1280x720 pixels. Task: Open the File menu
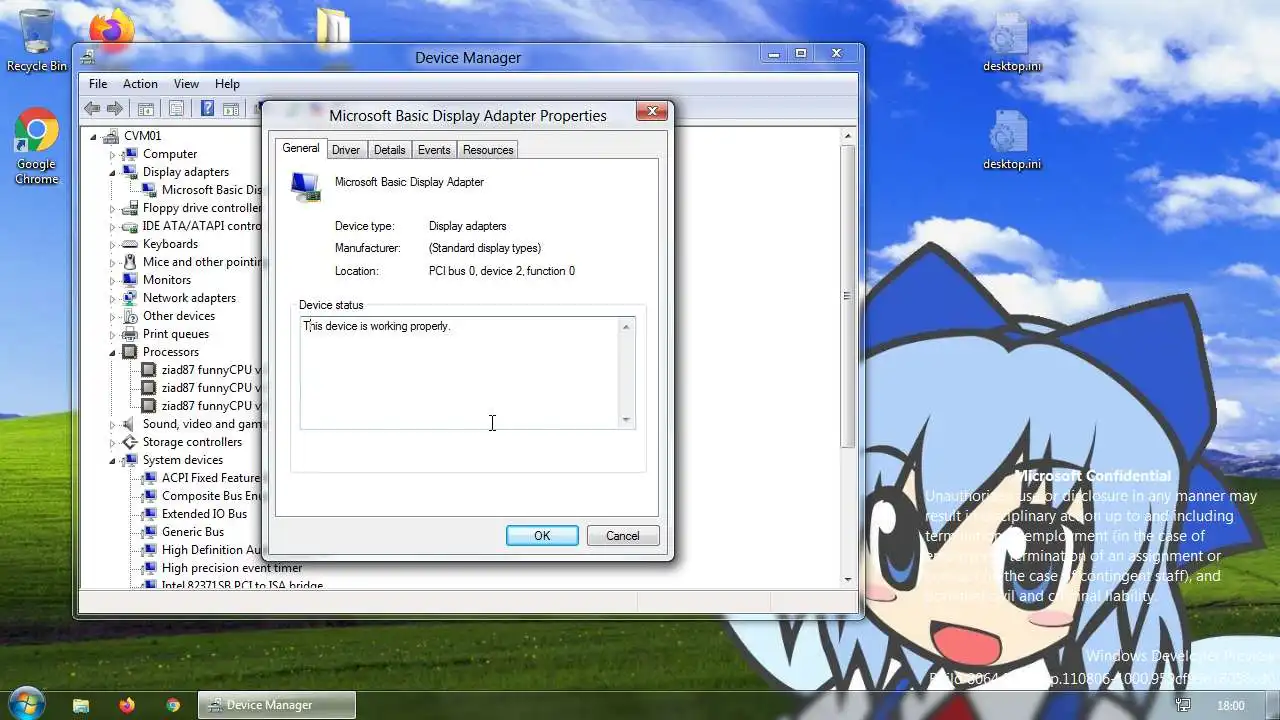[98, 84]
